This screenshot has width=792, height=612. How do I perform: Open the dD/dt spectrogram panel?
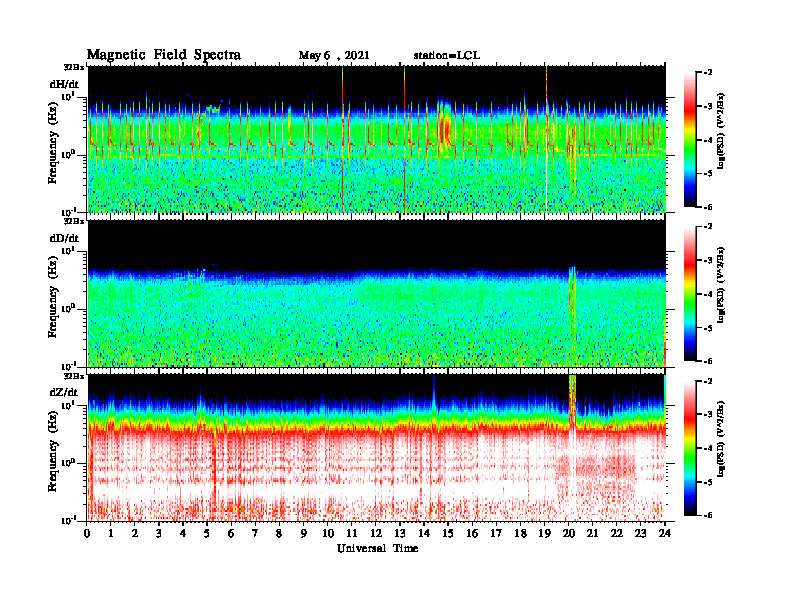pyautogui.click(x=376, y=293)
